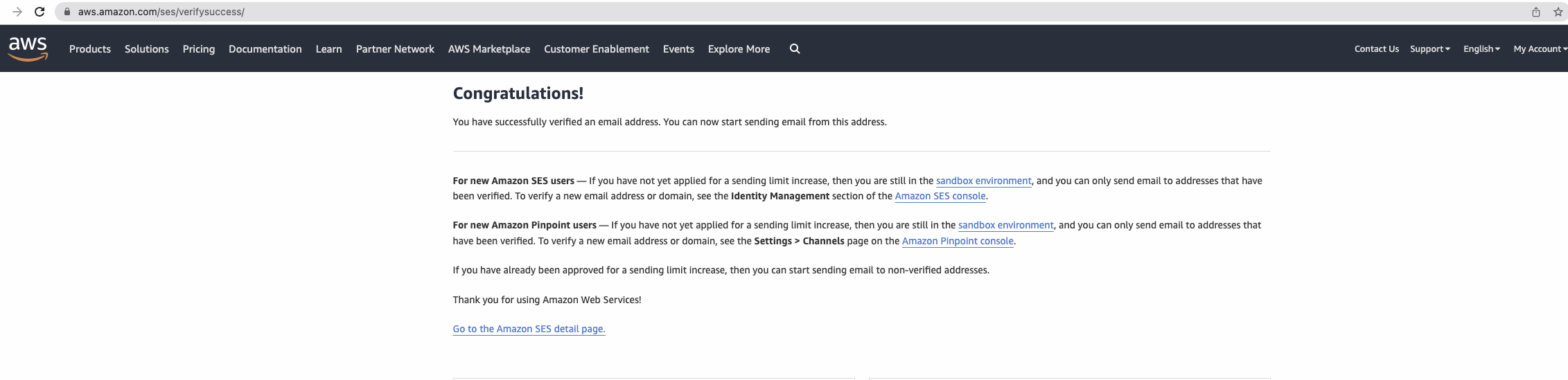Expand the My Account menu
The image size is (1568, 380).
click(1540, 48)
